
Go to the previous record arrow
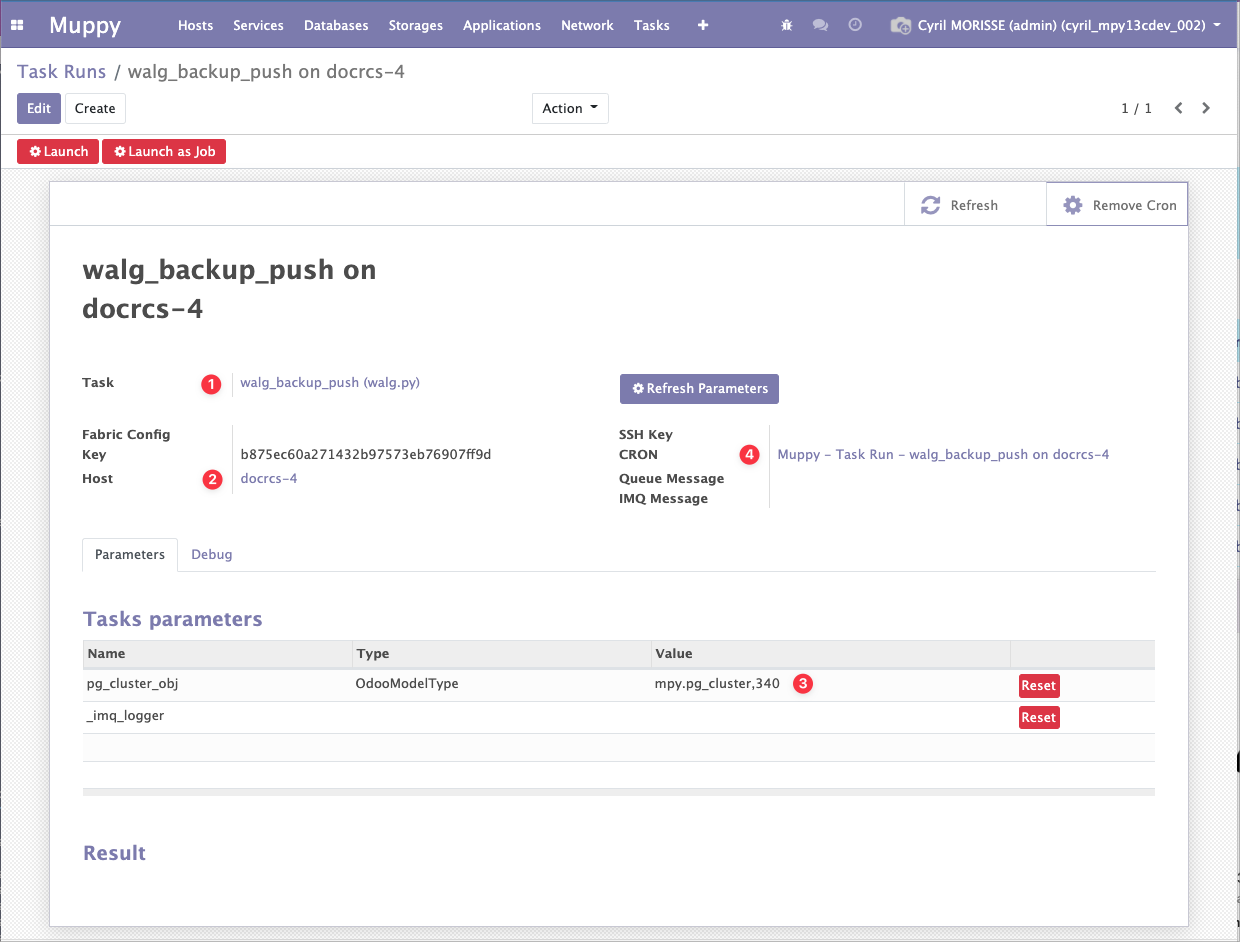[1179, 108]
